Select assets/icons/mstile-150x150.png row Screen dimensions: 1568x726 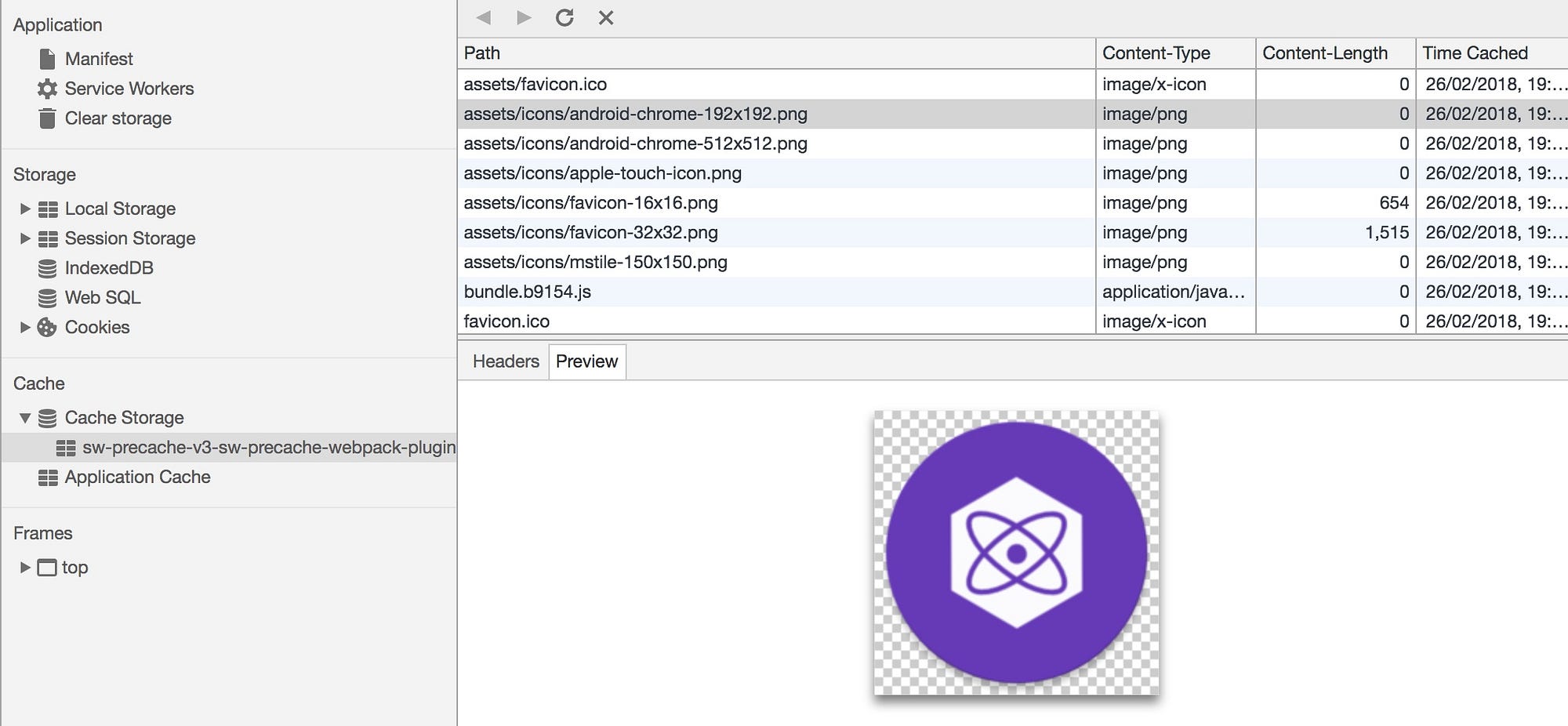1013,262
